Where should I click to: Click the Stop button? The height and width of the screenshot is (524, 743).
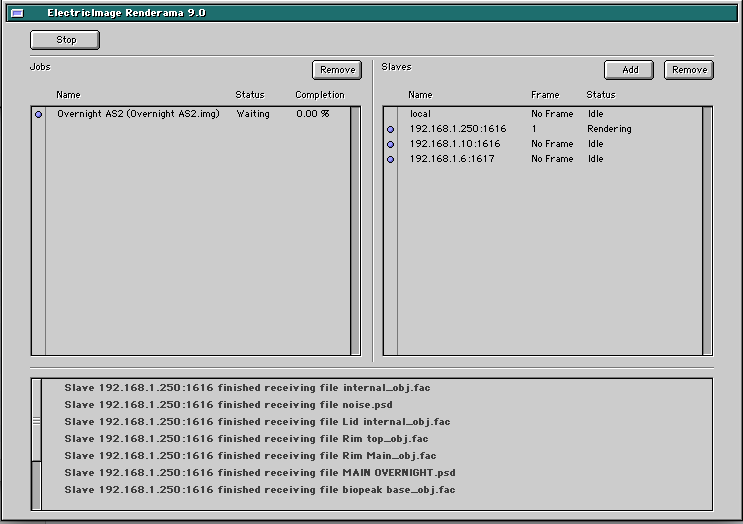65,40
